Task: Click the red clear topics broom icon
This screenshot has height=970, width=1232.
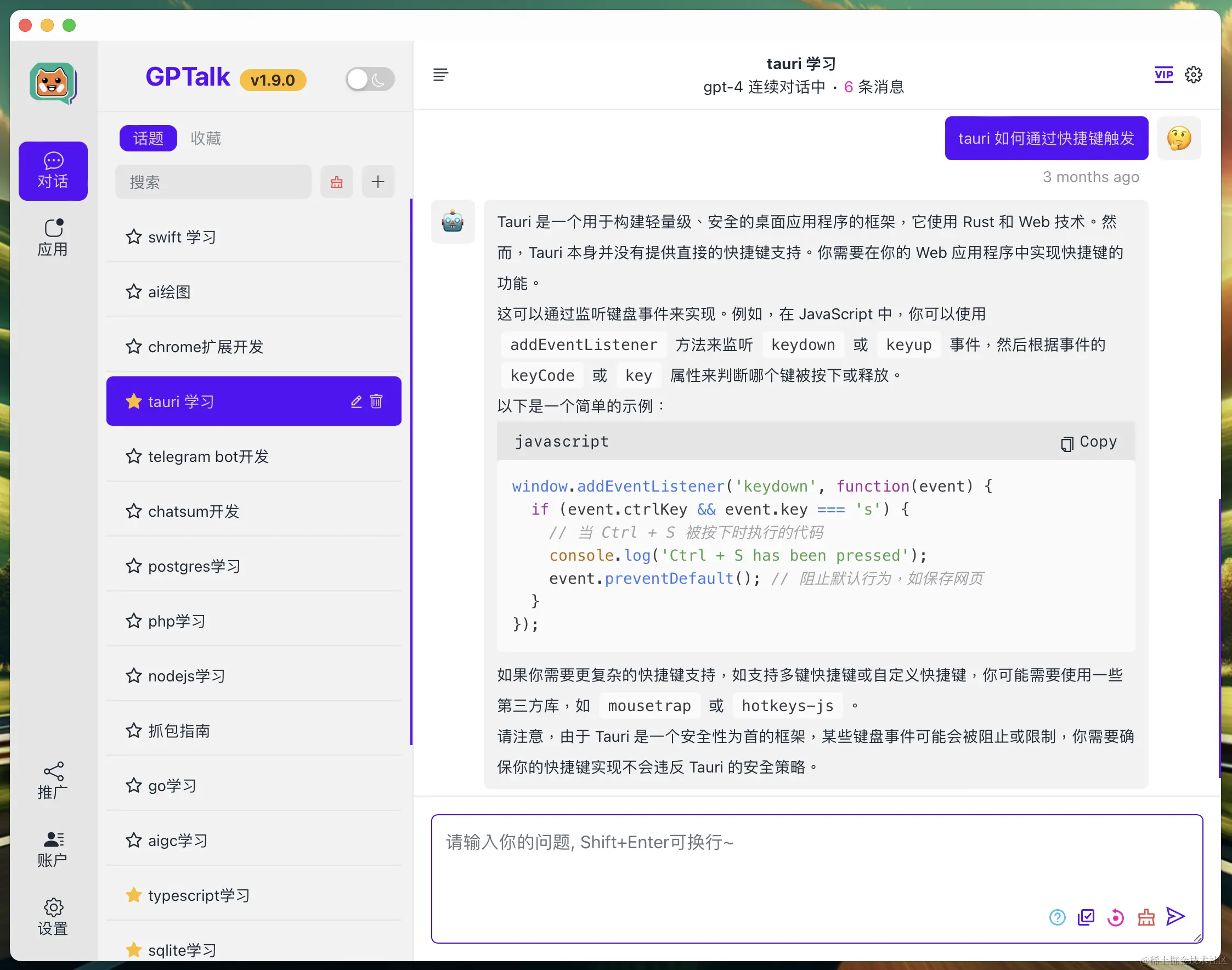Action: (337, 182)
